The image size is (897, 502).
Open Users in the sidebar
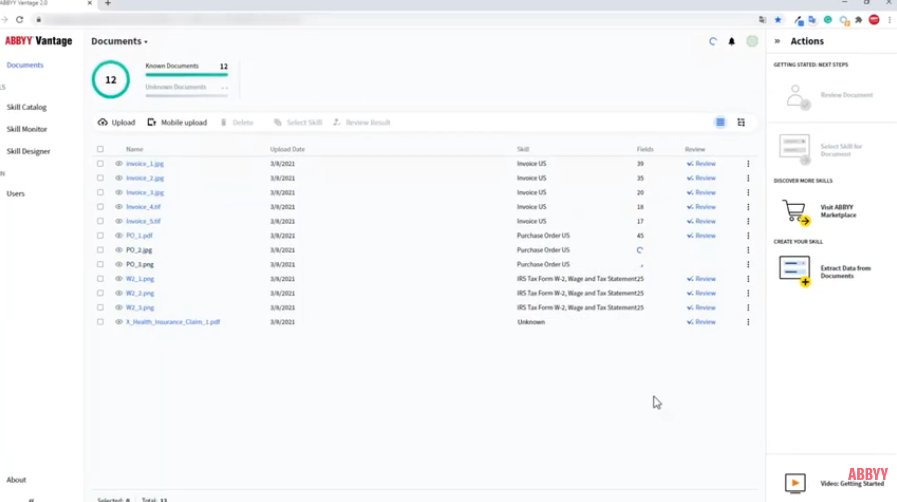point(15,193)
